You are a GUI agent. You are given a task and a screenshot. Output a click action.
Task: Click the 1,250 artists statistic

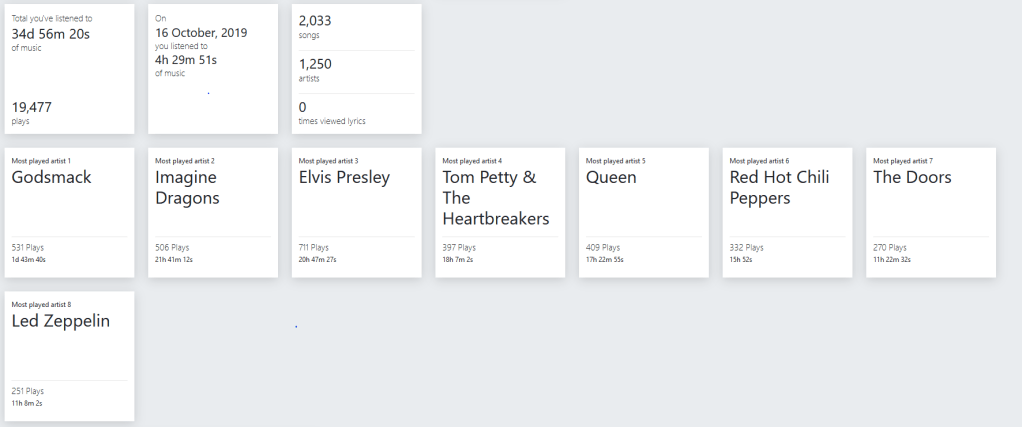coord(315,64)
